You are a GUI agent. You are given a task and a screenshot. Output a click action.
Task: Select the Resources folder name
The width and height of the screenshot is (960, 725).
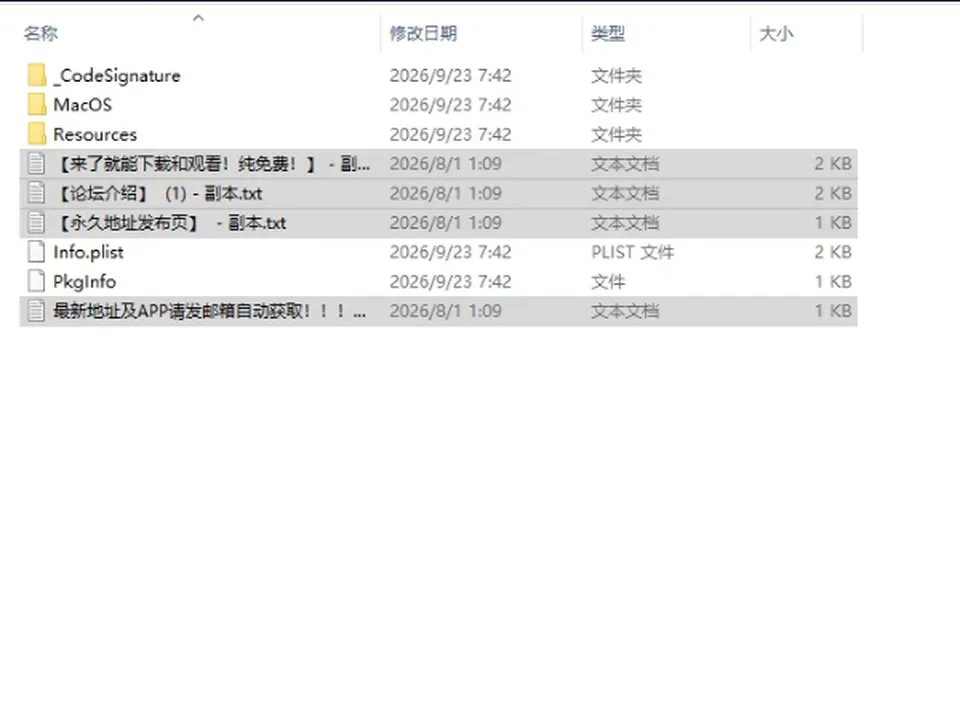pos(95,134)
